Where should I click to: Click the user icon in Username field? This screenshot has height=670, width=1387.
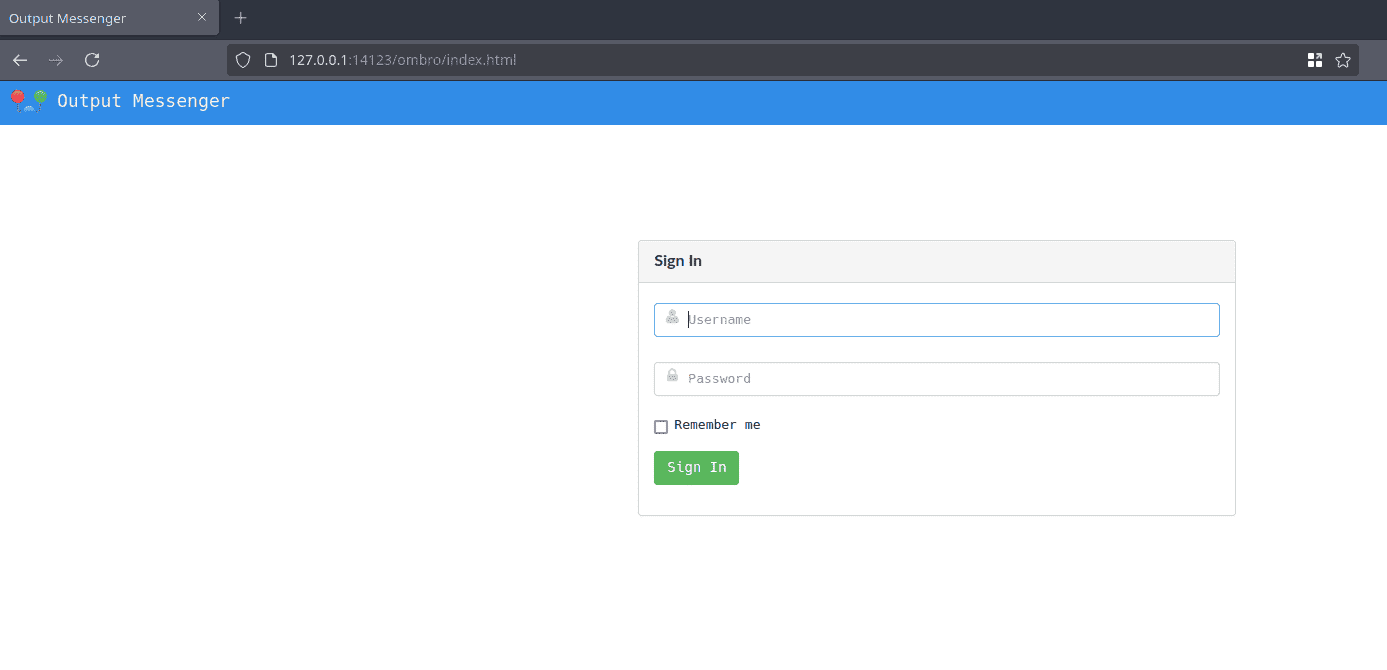[x=672, y=318]
